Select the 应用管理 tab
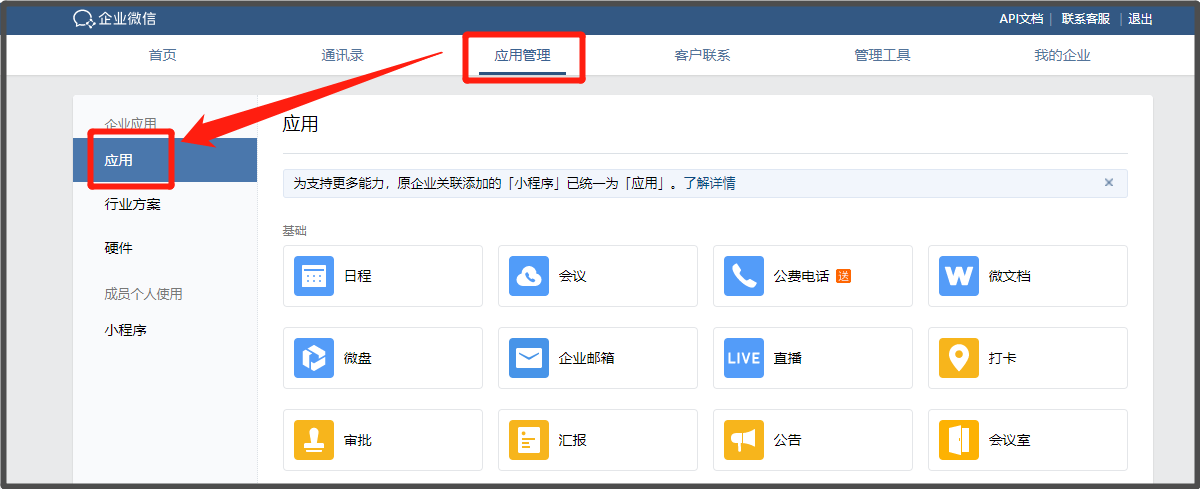 [523, 55]
